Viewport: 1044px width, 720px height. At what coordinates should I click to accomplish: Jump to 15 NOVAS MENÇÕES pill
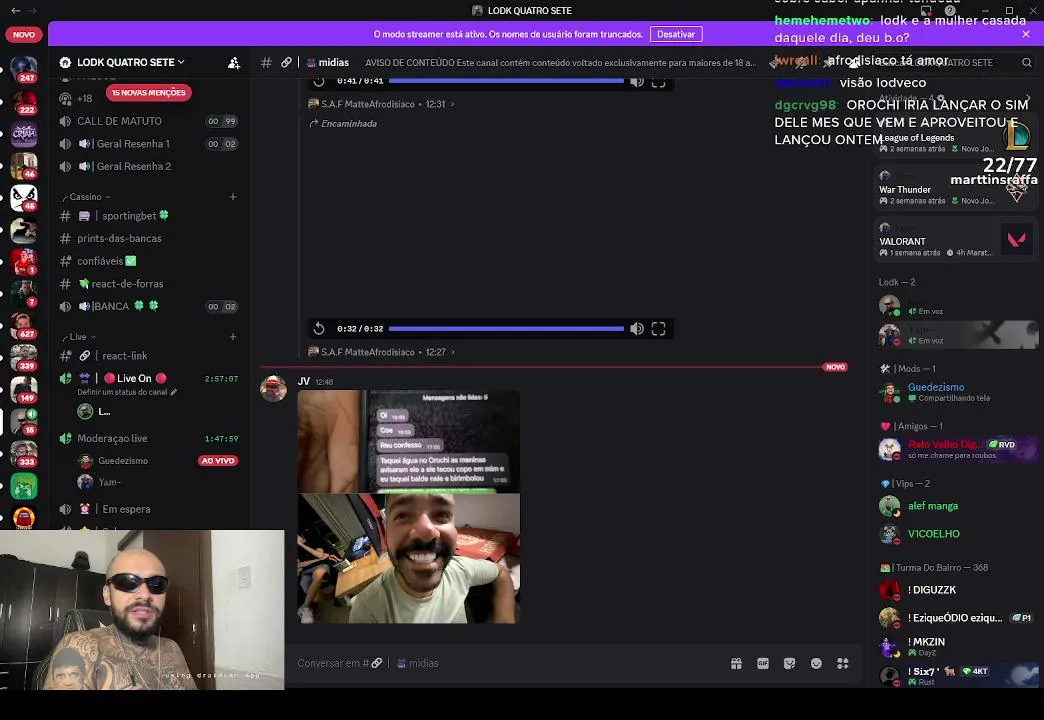[x=148, y=93]
